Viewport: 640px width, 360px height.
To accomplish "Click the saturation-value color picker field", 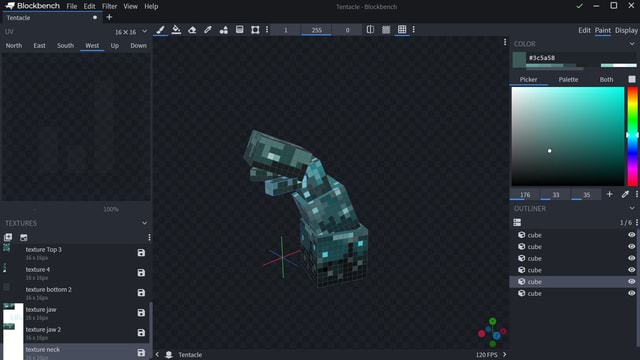I will click(568, 136).
